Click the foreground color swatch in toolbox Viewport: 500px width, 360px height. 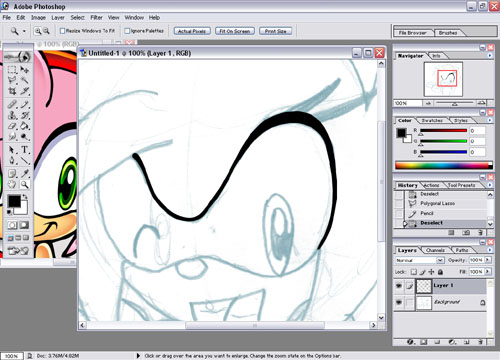pos(14,201)
